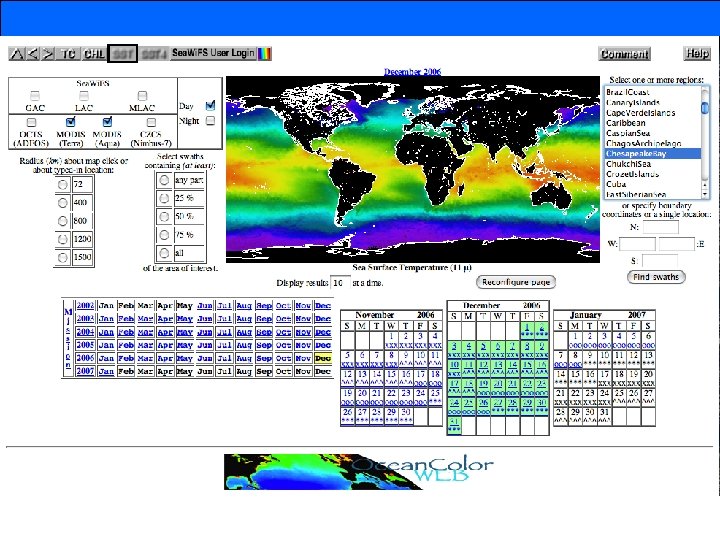The image size is (720, 540).
Task: Open highlighted Dec of 2006 row
Action: (x=323, y=358)
